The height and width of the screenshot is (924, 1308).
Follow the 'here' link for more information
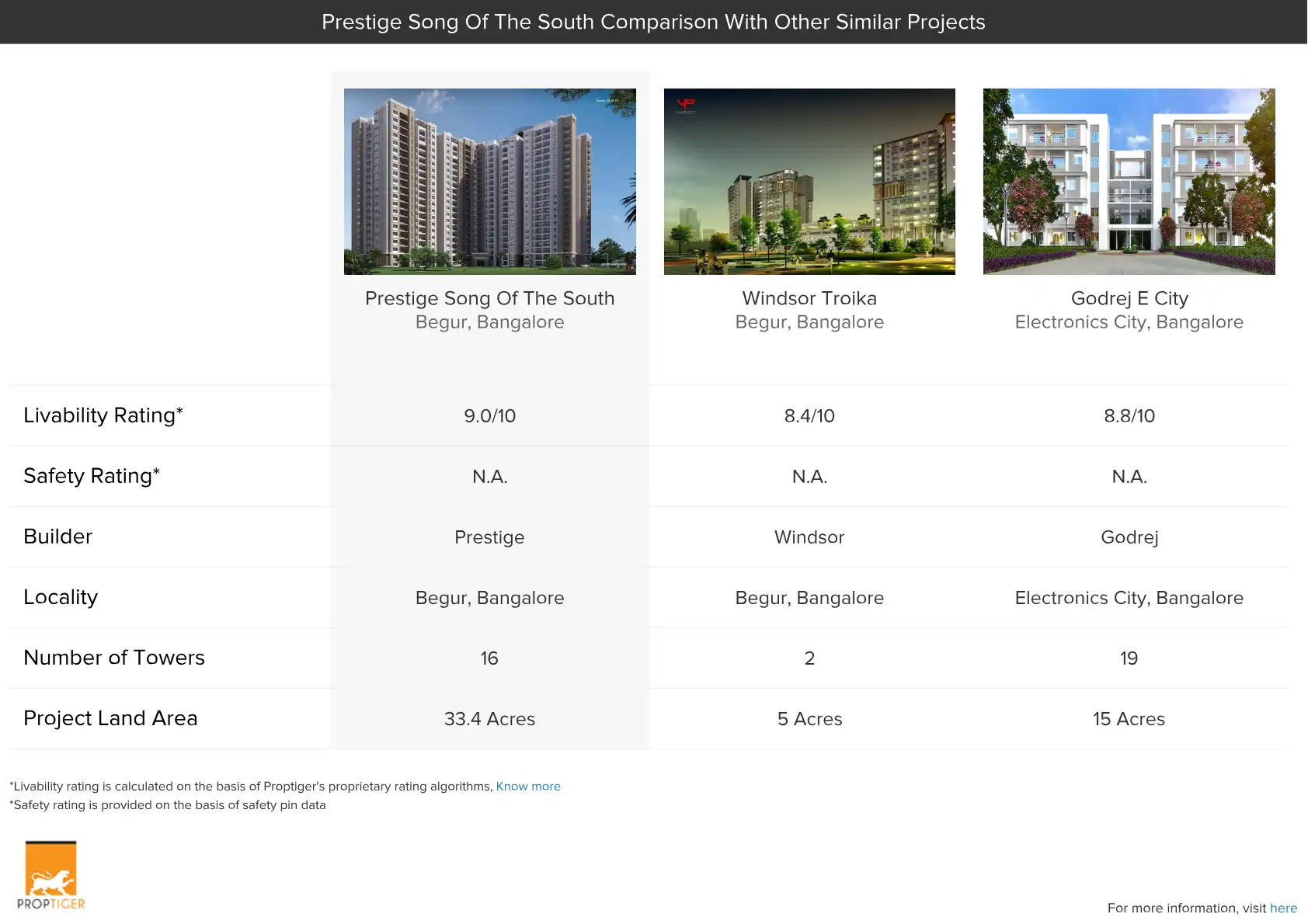coord(1283,908)
